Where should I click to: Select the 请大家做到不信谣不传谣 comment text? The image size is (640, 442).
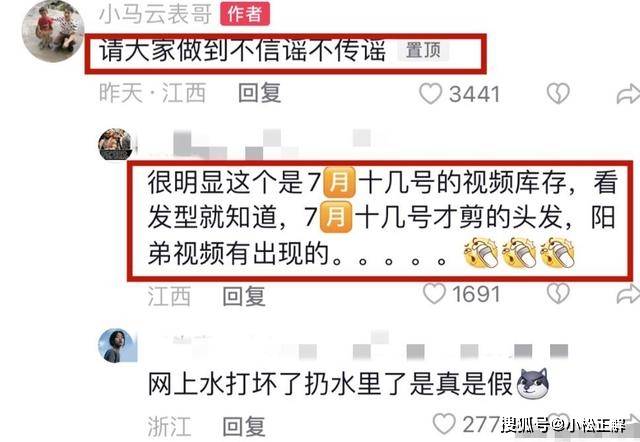pyautogui.click(x=242, y=51)
